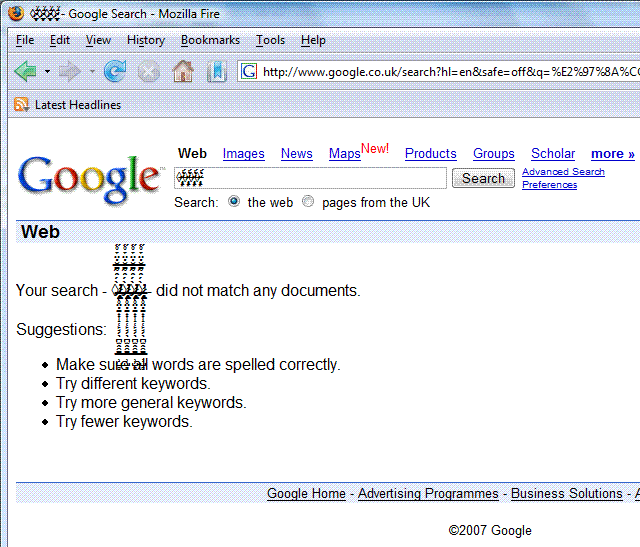Viewport: 640px width, 547px height.
Task: Open the Back history dropdown arrow
Action: pyautogui.click(x=47, y=72)
